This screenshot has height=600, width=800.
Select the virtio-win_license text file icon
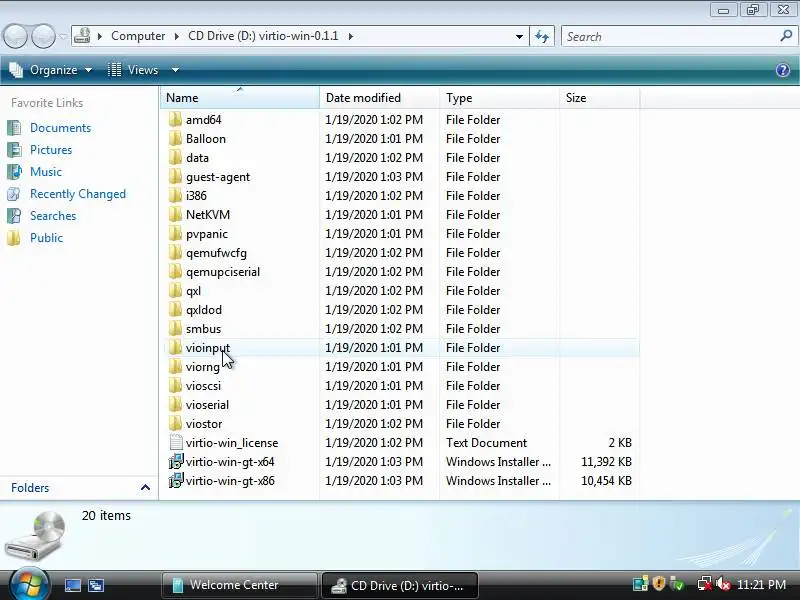(x=176, y=442)
